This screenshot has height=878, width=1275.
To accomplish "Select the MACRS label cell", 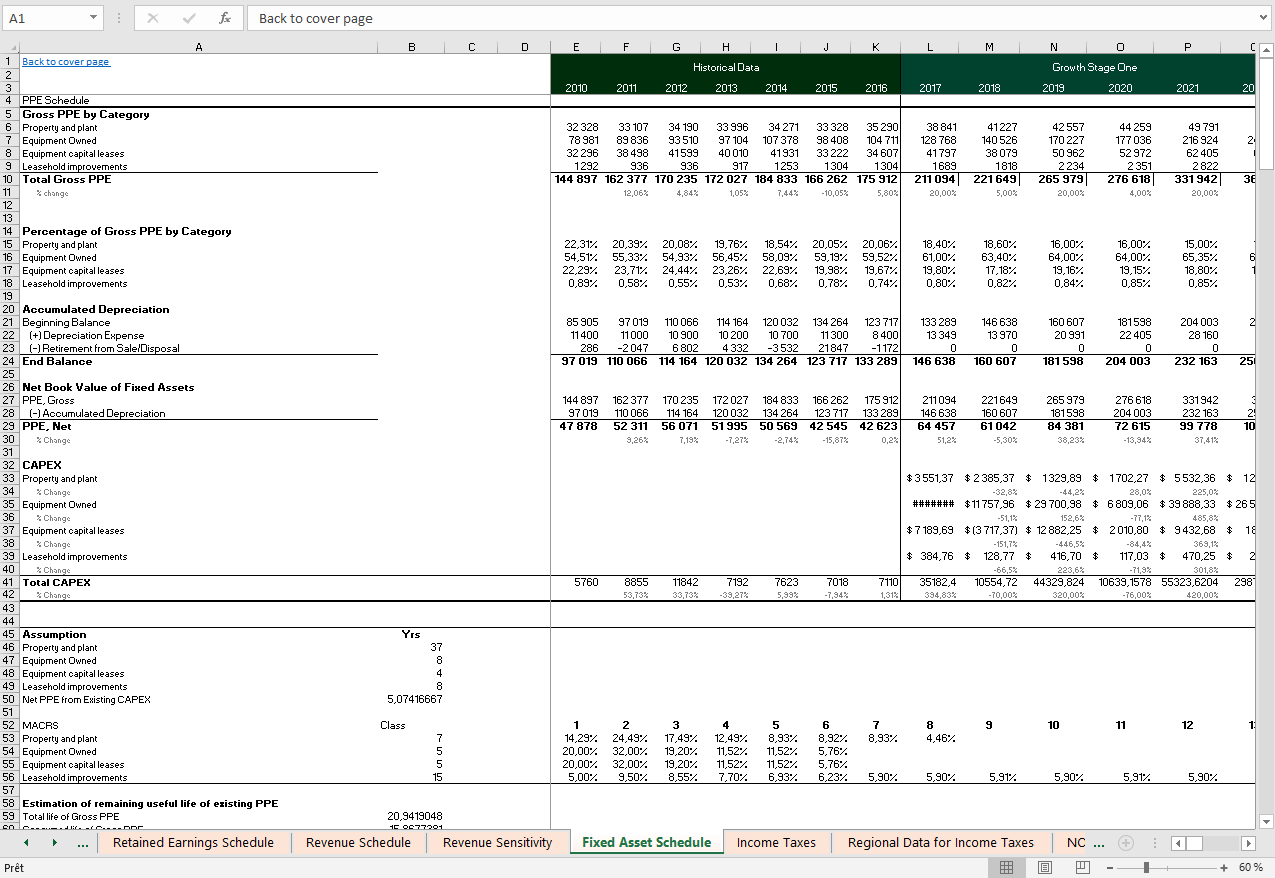I will 40,725.
